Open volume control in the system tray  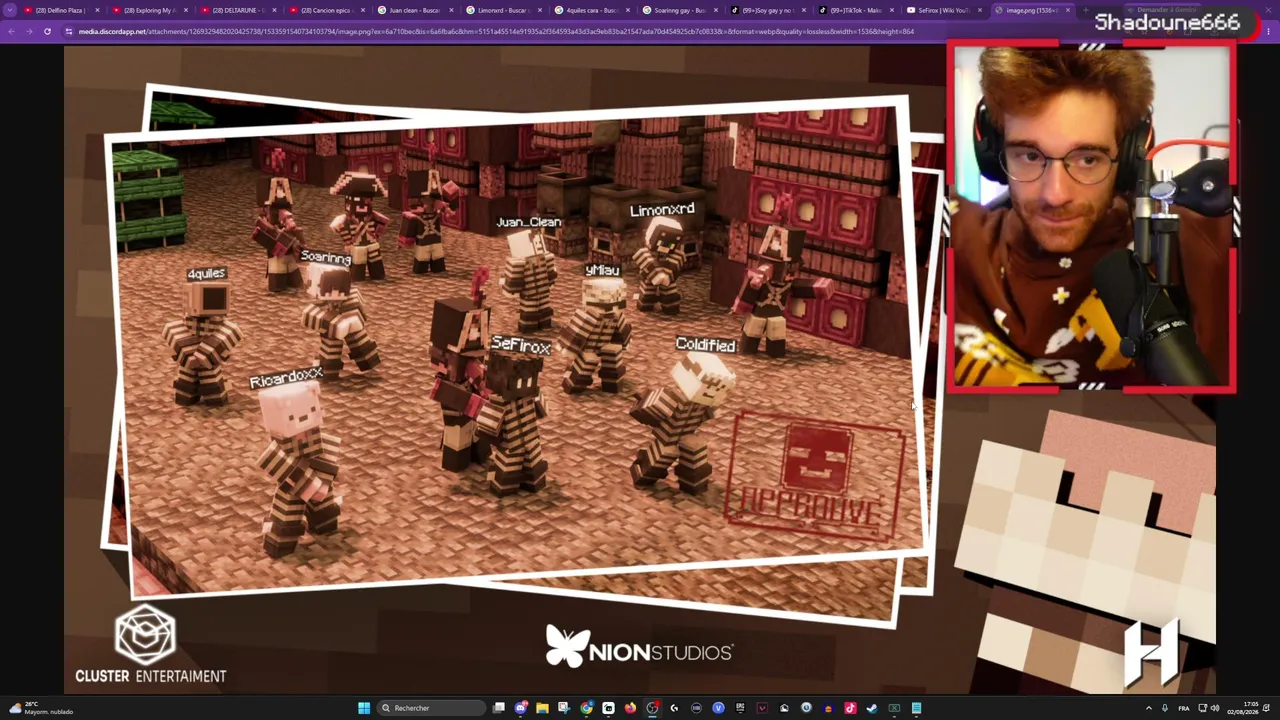click(x=1214, y=708)
